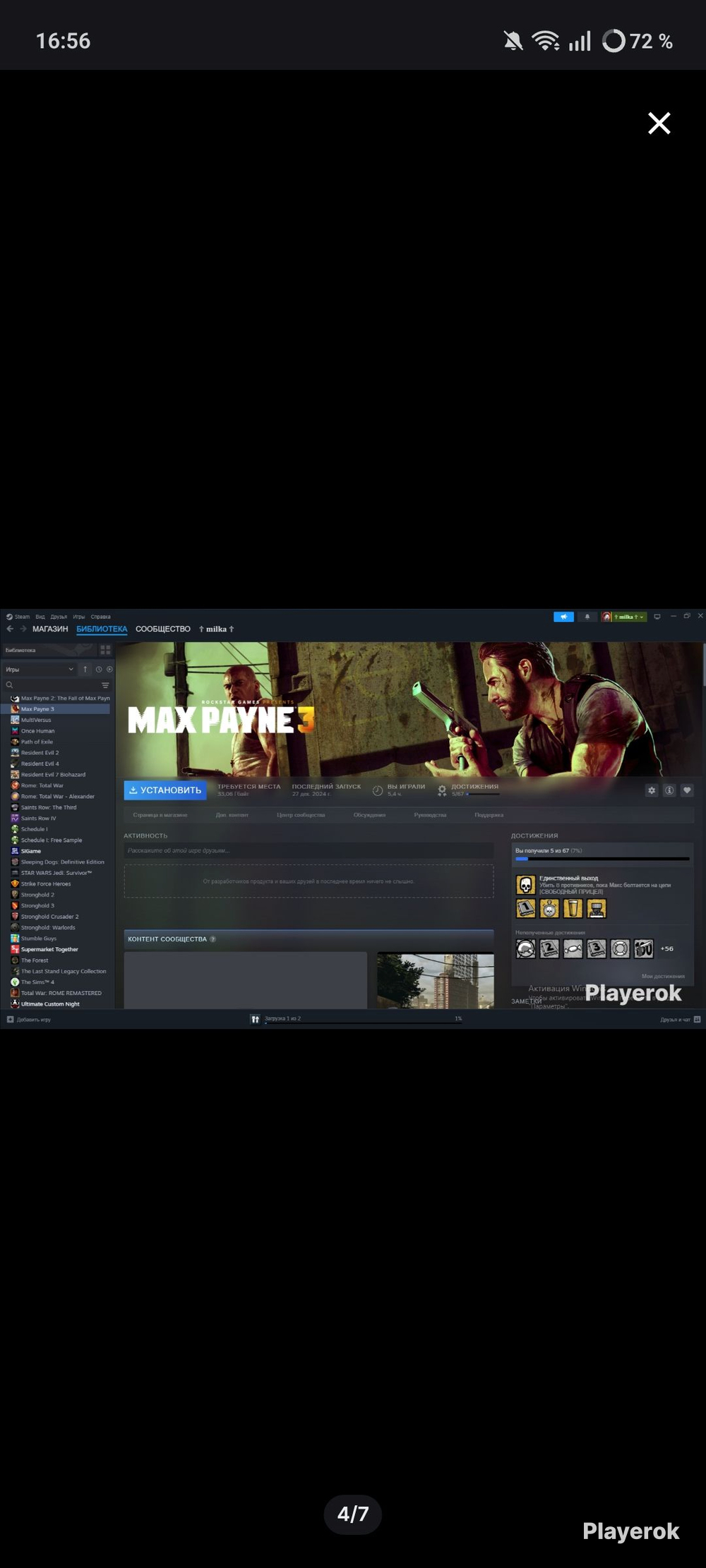This screenshot has height=1568, width=706.
Task: Click the game info icon
Action: click(669, 790)
